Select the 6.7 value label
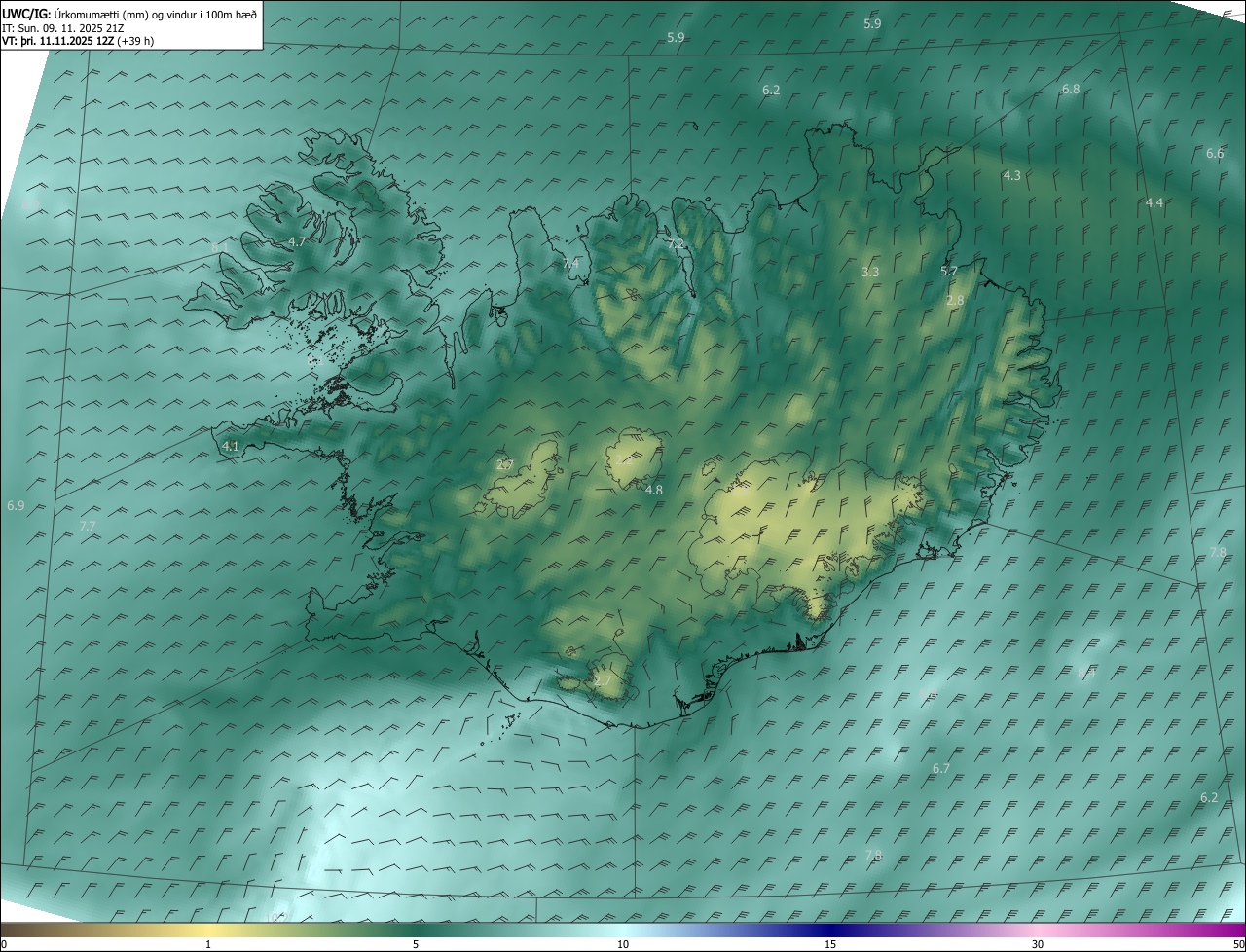Image resolution: width=1246 pixels, height=952 pixels. coord(941,768)
